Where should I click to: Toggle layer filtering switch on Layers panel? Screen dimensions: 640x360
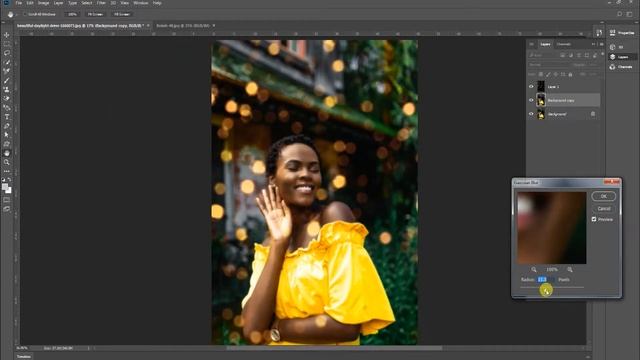(x=602, y=54)
